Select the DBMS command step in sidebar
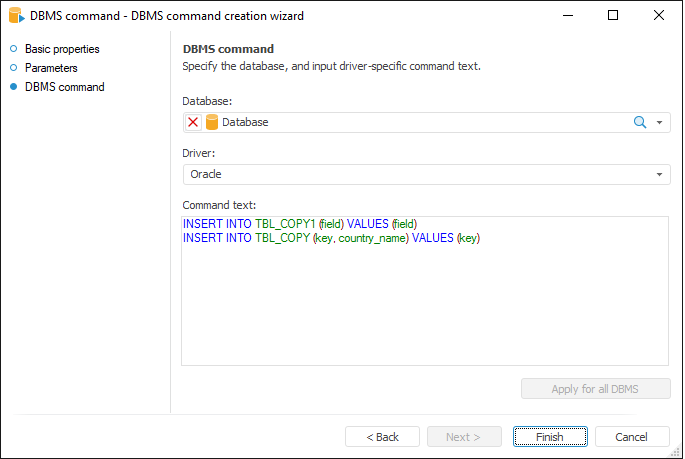 pyautogui.click(x=64, y=87)
